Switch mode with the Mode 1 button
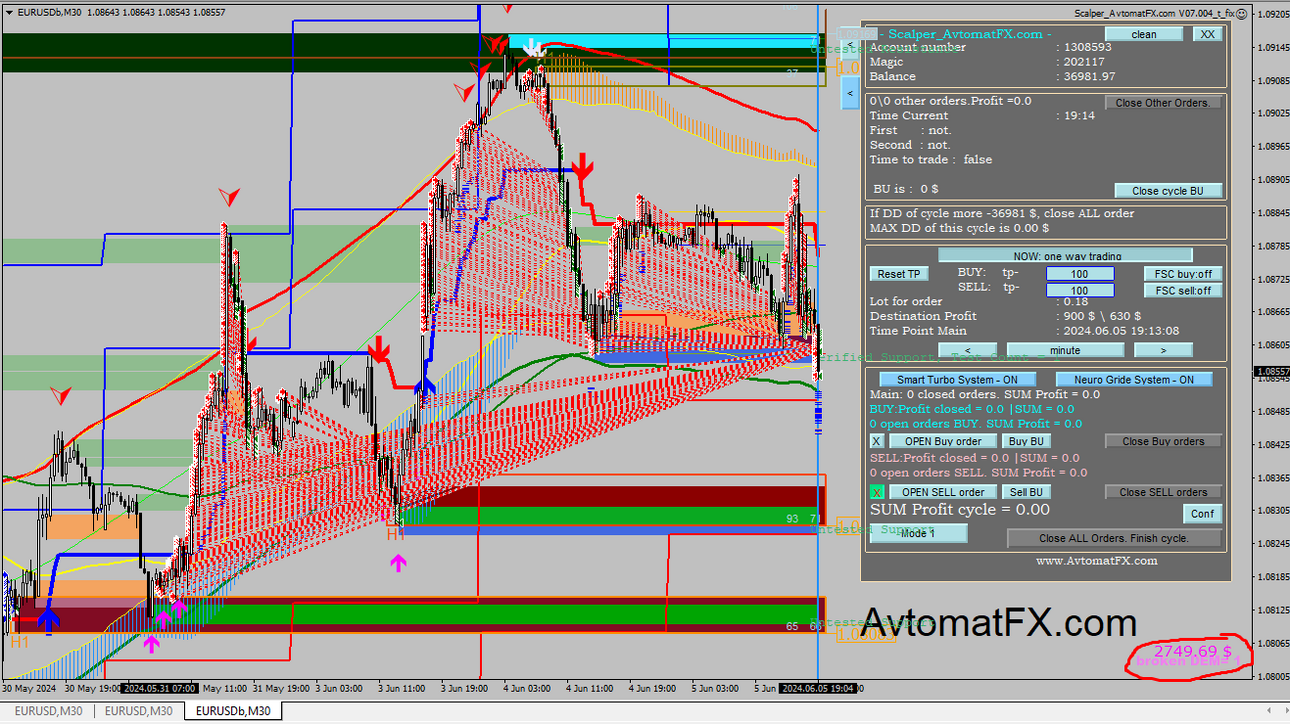 pos(918,534)
